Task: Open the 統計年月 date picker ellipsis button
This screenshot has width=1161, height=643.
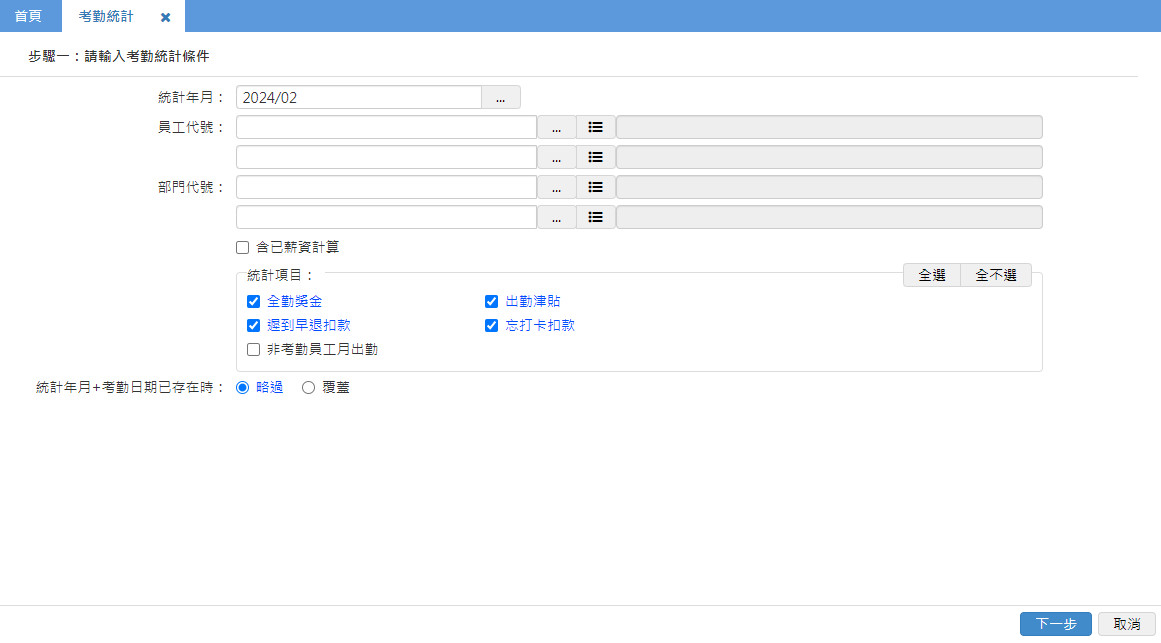Action: 501,97
